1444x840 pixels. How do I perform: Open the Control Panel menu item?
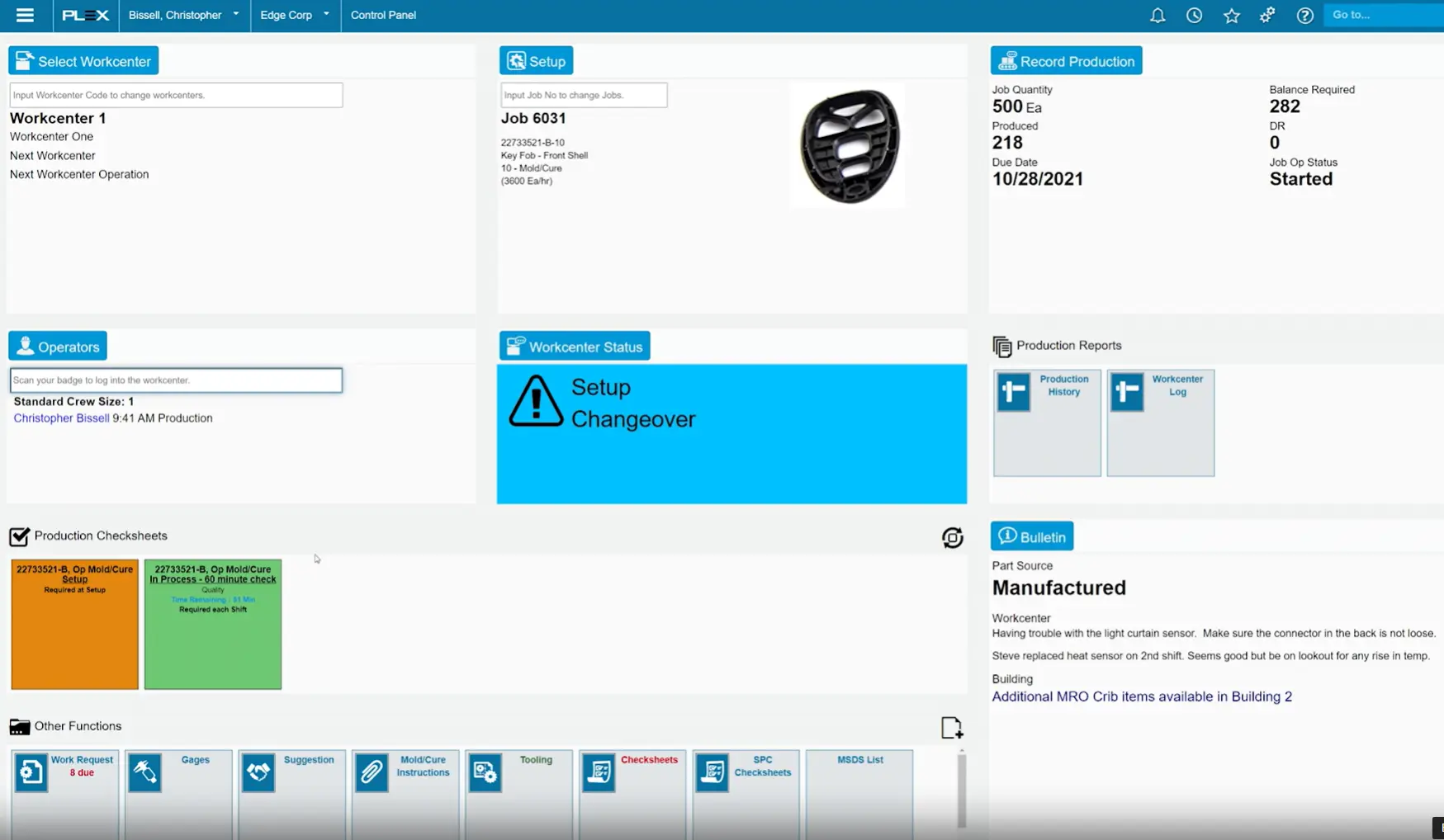point(383,15)
